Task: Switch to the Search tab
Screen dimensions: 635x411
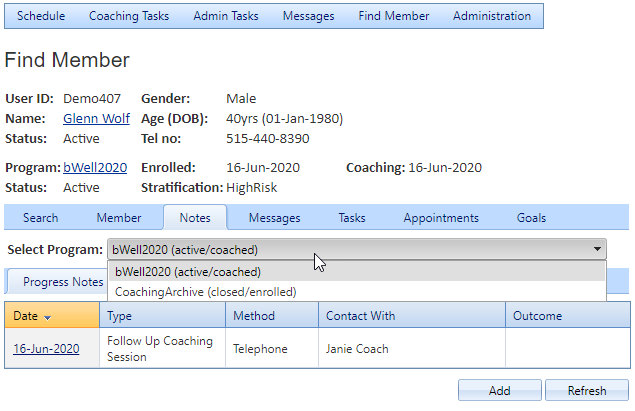Action: tap(40, 218)
